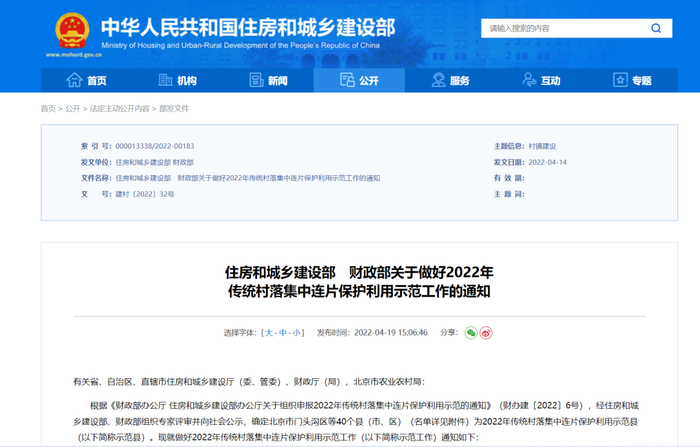Click the 互动 interaction icon
Screen dimensions: 700x447
click(x=529, y=80)
